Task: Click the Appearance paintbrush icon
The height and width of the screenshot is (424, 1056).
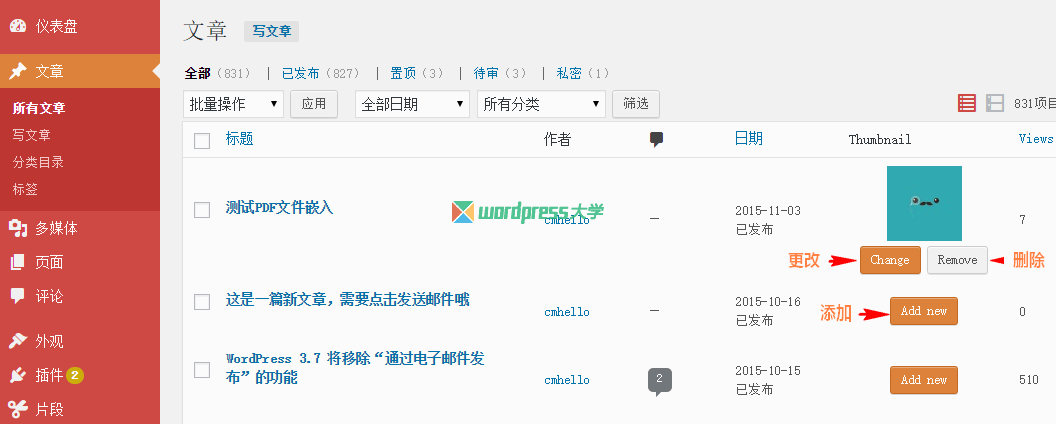Action: click(x=18, y=341)
